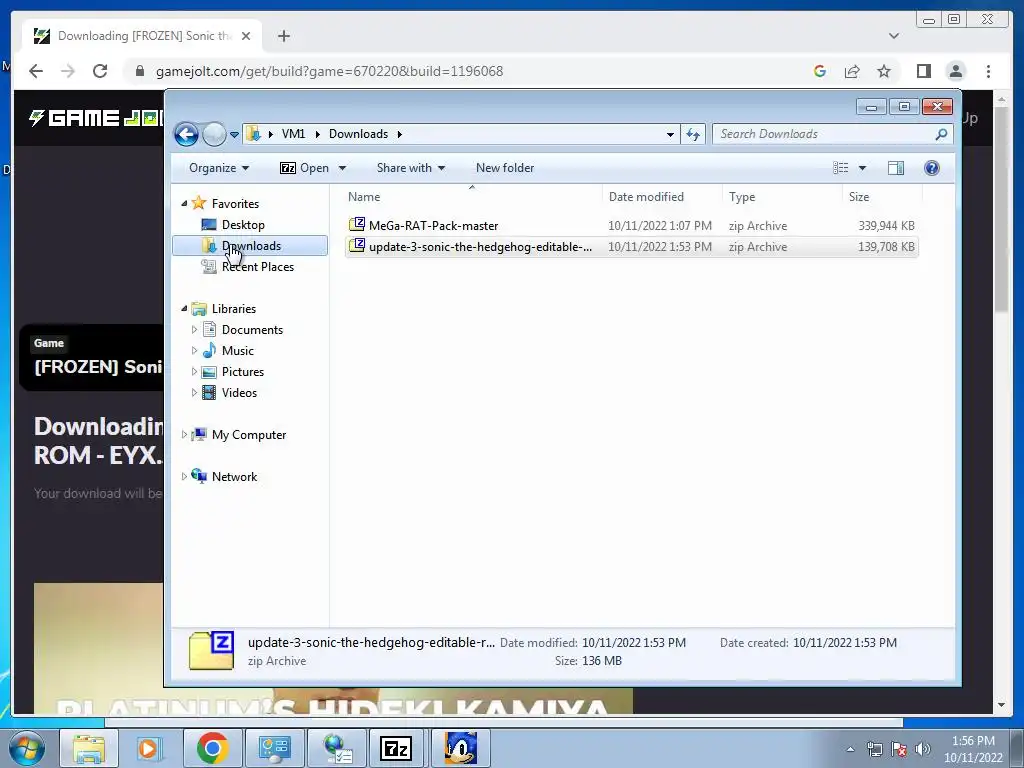Select update-3-sonic-the-hedgehog-editable zip file

(x=632, y=247)
